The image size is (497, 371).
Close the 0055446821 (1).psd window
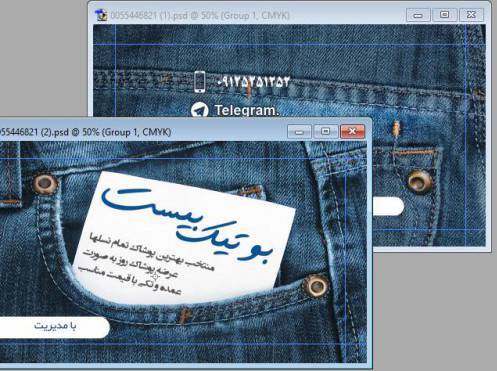471,15
